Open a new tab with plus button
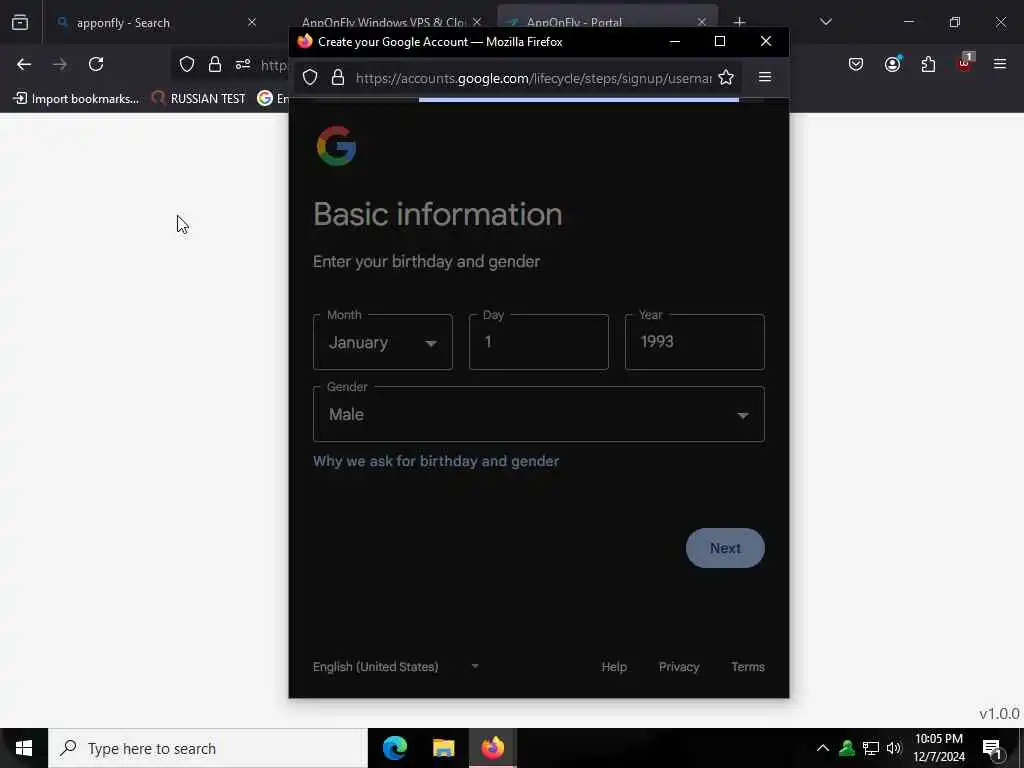This screenshot has height=768, width=1024. click(x=739, y=22)
